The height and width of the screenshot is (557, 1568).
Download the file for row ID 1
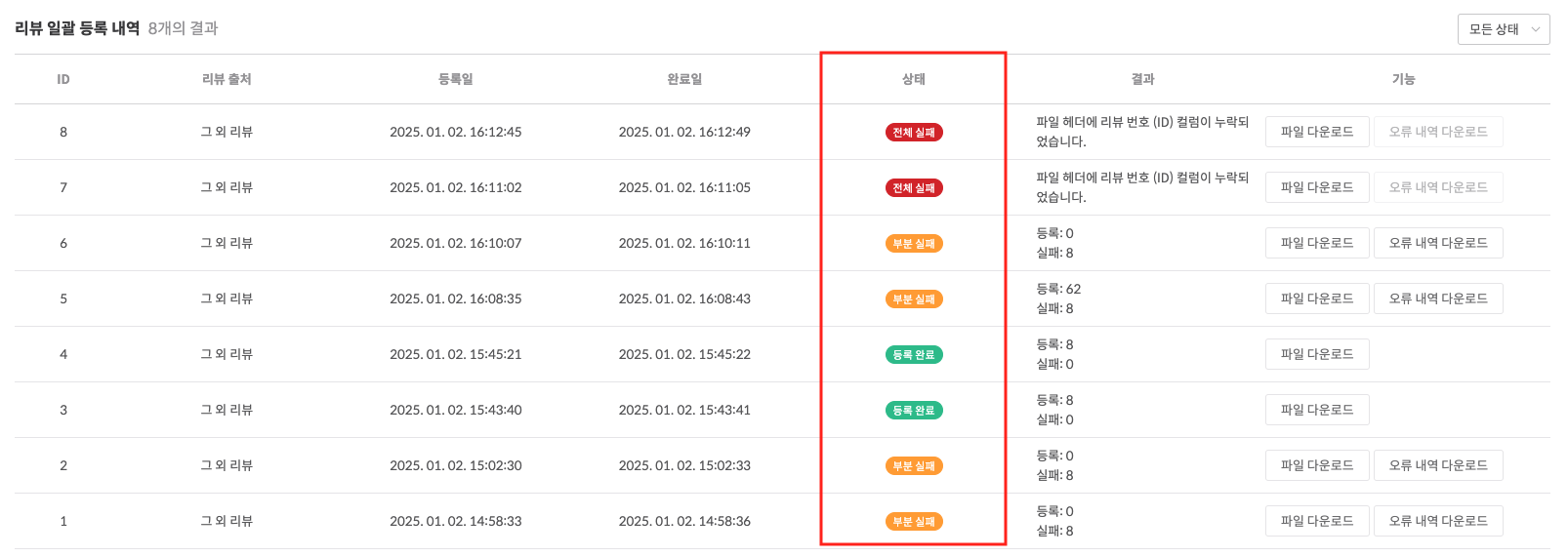pos(1316,521)
